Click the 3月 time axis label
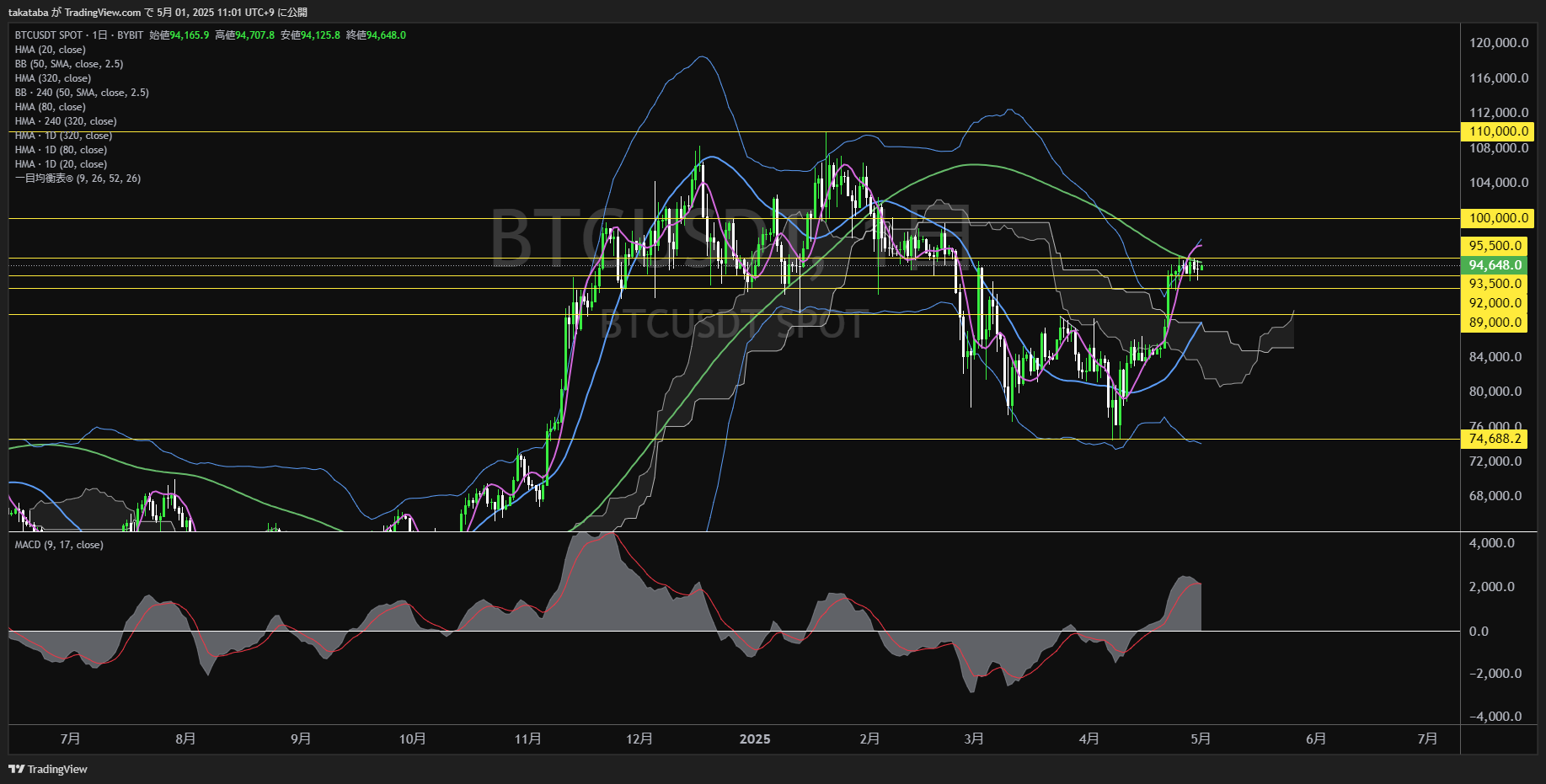Image resolution: width=1546 pixels, height=784 pixels. tap(974, 739)
